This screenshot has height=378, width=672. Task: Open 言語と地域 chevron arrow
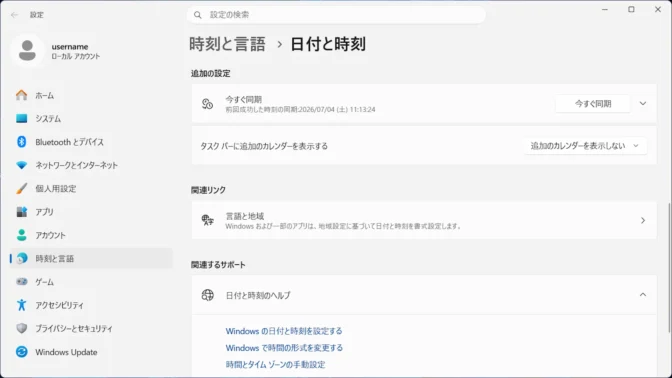click(x=643, y=220)
